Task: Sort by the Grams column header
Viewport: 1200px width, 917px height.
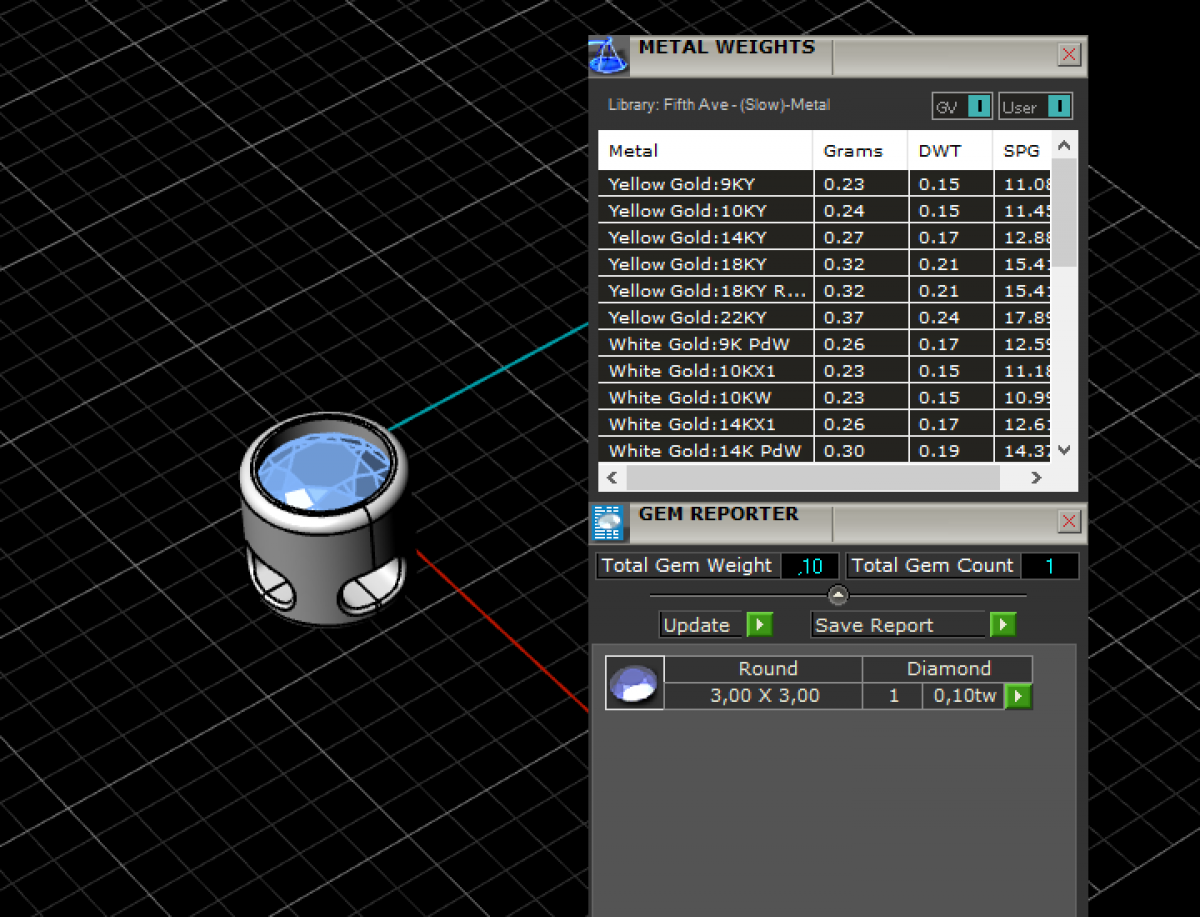Action: coord(853,151)
